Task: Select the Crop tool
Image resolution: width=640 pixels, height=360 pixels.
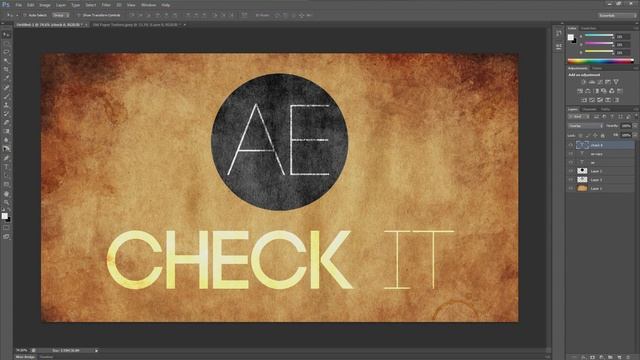Action: point(6,70)
